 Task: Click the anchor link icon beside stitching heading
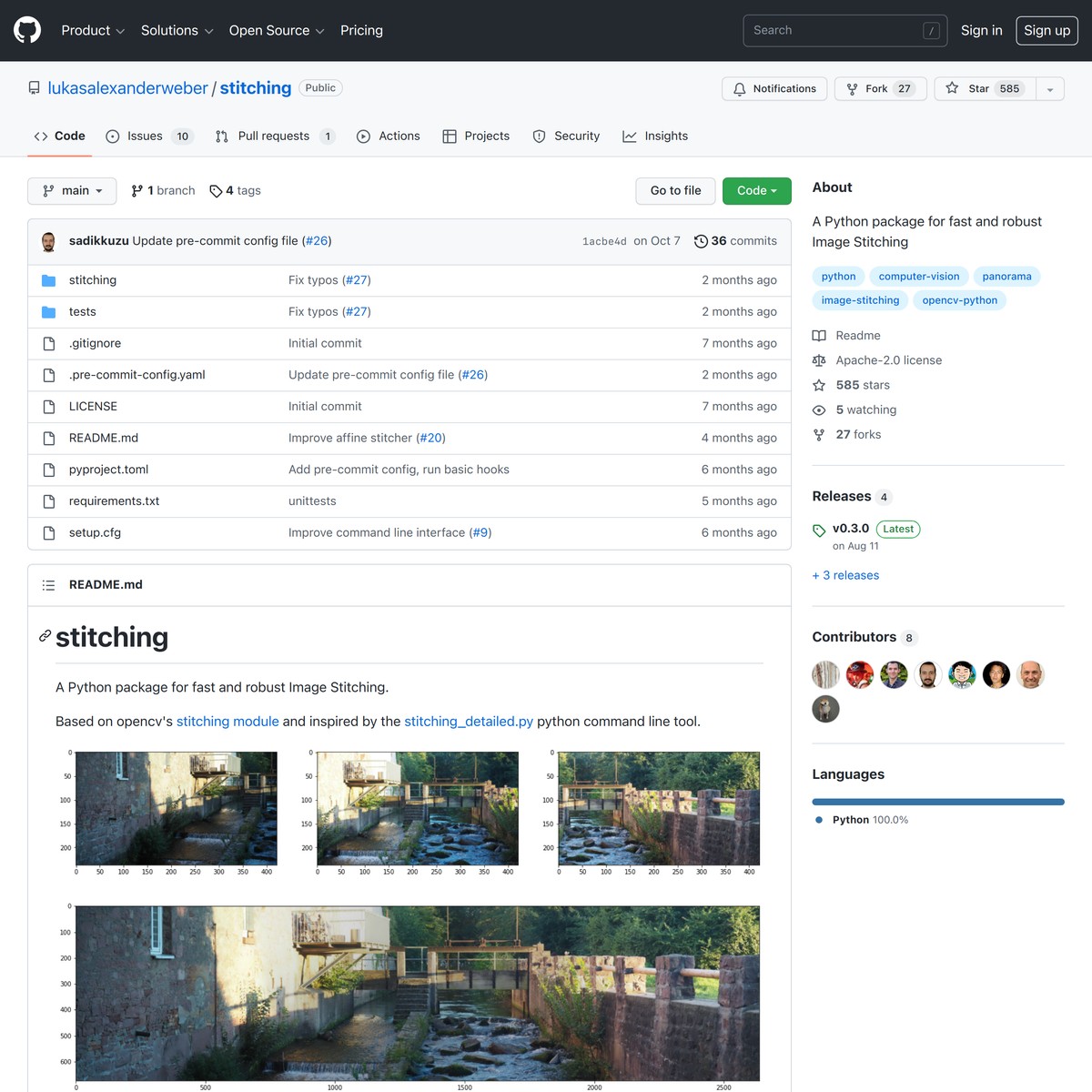coord(45,636)
